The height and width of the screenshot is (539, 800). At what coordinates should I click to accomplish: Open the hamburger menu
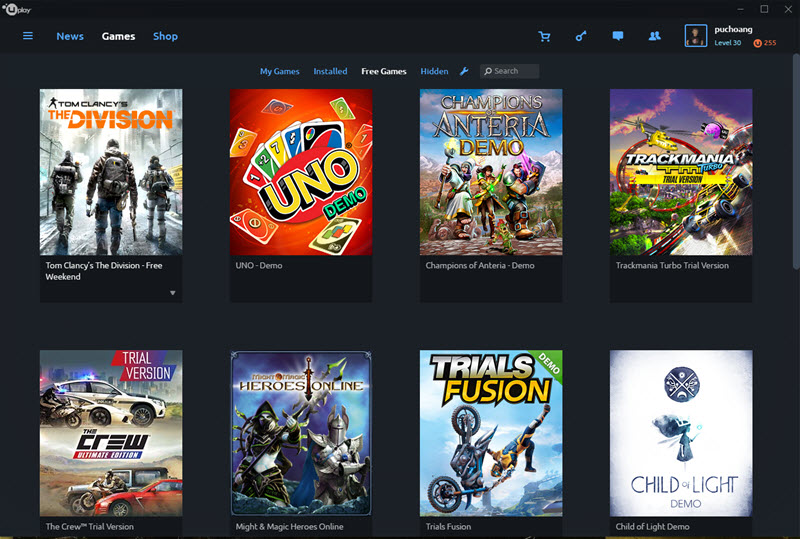pos(28,36)
